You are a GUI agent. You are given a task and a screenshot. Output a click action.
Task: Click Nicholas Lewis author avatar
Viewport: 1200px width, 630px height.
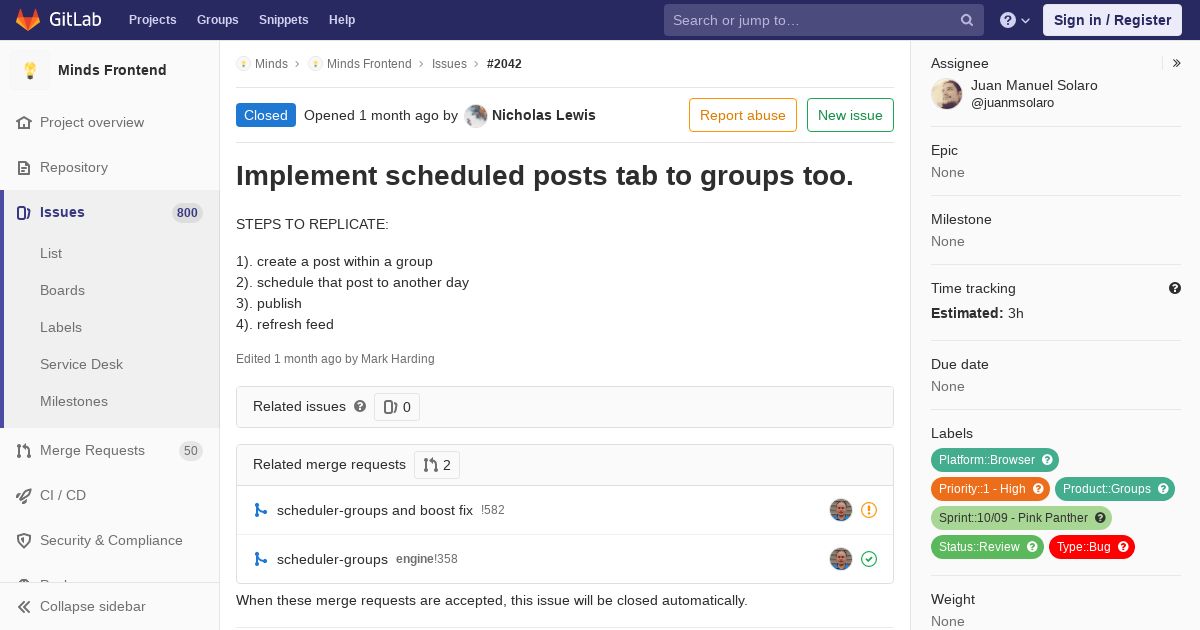(476, 115)
